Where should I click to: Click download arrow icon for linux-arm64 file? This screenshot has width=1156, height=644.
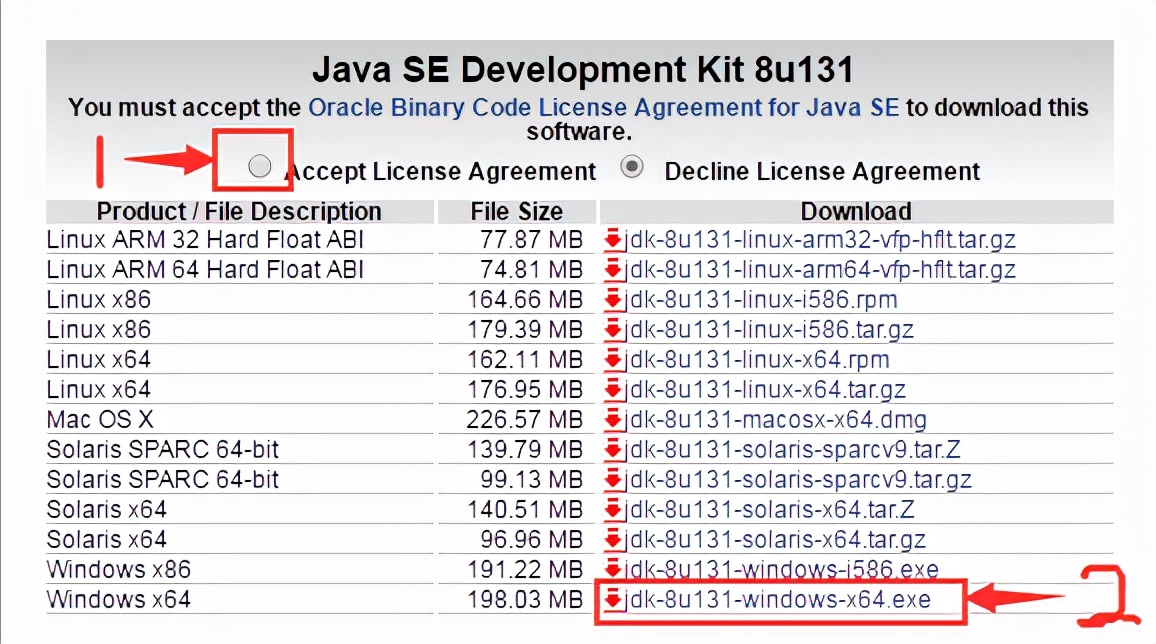613,270
